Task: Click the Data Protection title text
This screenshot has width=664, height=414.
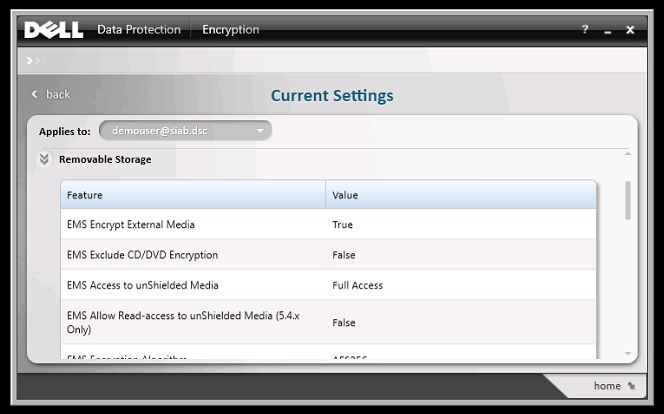Action: click(x=139, y=30)
